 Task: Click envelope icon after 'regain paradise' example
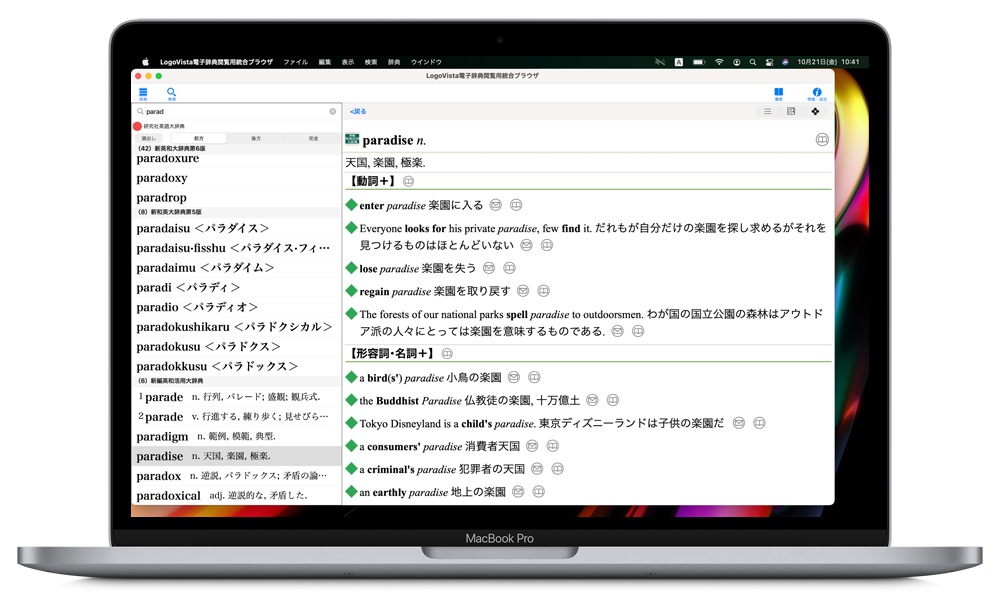pyautogui.click(x=523, y=291)
